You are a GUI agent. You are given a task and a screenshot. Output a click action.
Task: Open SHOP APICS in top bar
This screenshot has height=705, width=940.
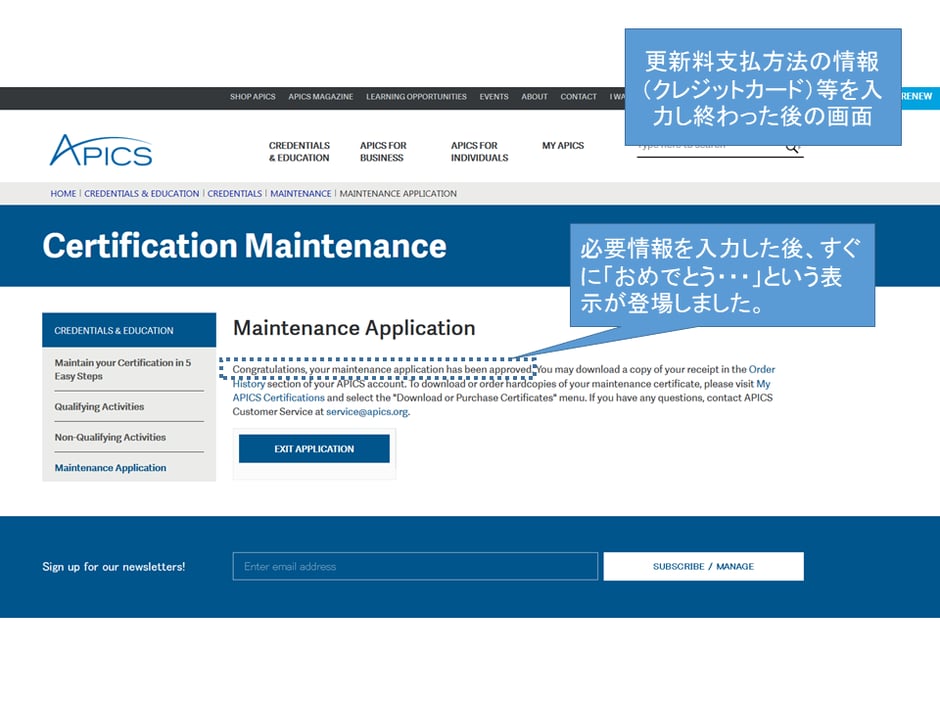[252, 97]
